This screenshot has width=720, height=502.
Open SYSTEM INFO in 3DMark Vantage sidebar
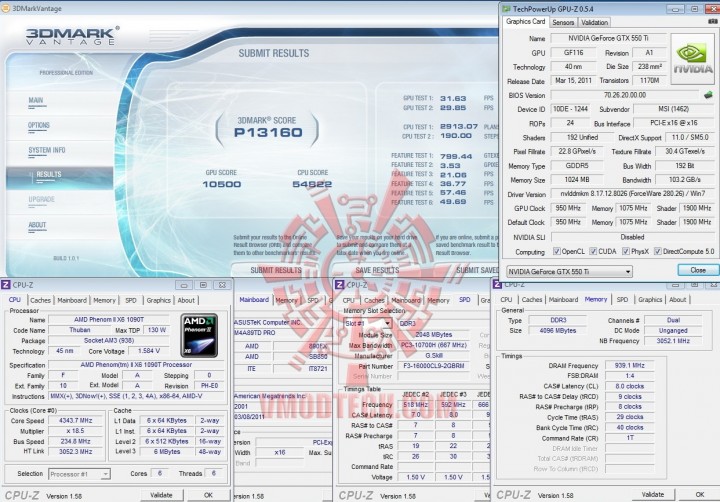click(x=47, y=150)
